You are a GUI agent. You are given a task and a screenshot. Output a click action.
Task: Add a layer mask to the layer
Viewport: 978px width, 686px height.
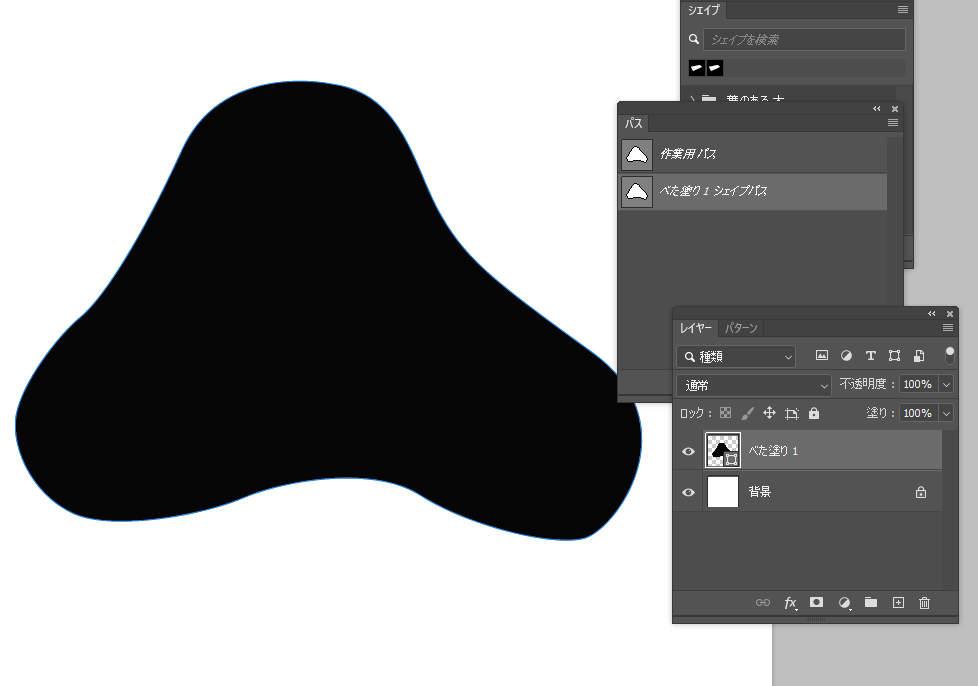pyautogui.click(x=817, y=603)
